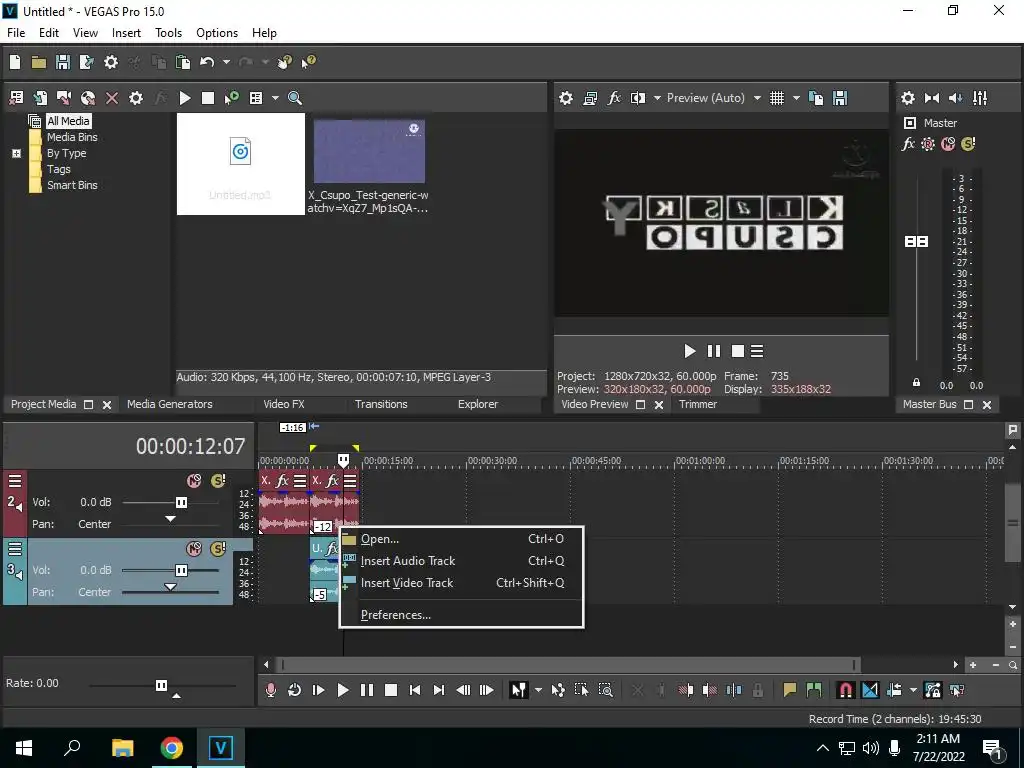Click the save project disk icon
Image resolution: width=1024 pixels, height=768 pixels.
coord(63,62)
